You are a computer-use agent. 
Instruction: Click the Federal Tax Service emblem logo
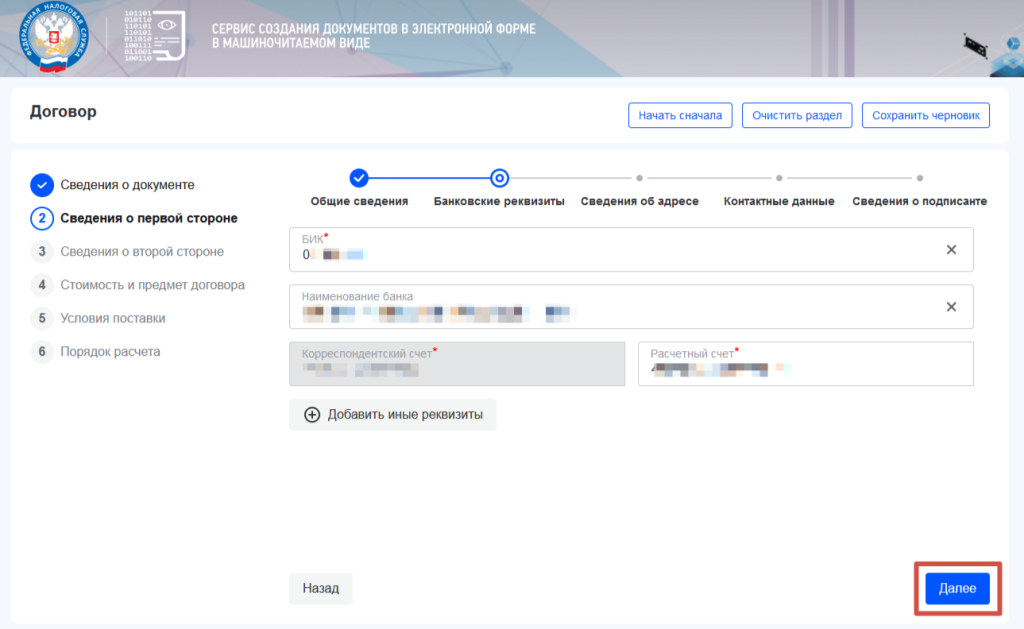(53, 37)
